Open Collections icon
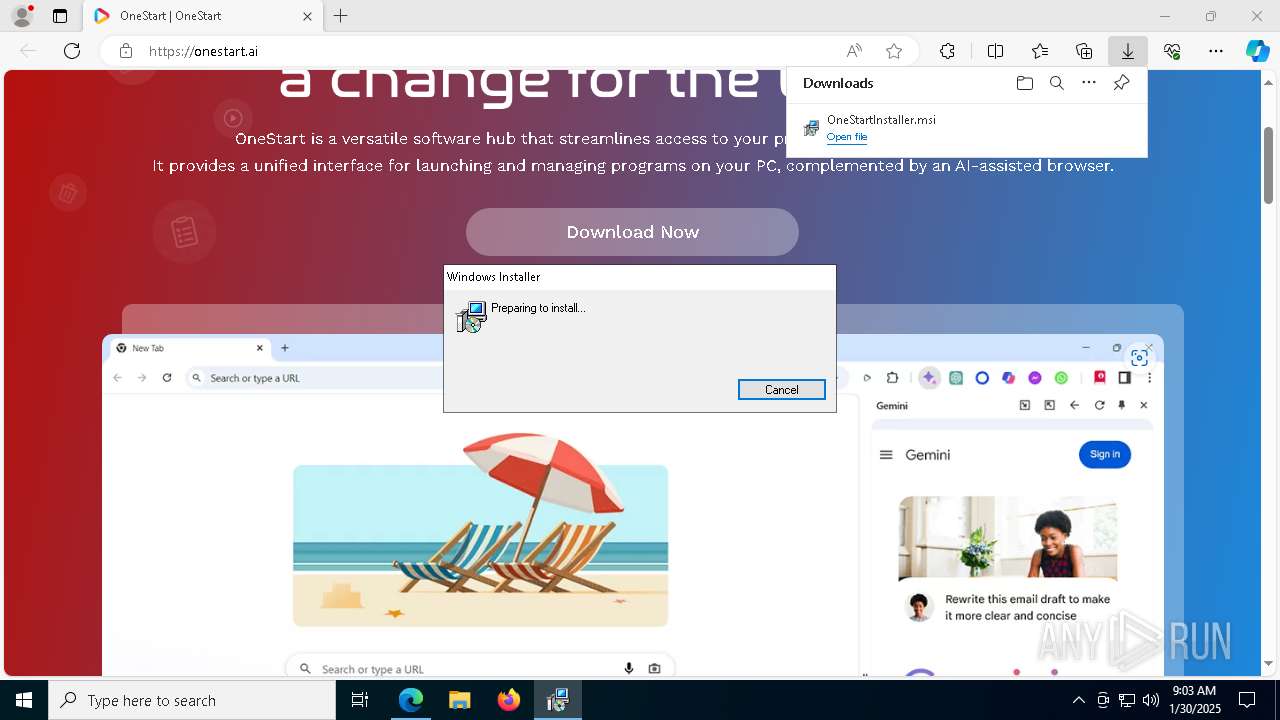The image size is (1280, 720). 1084,51
